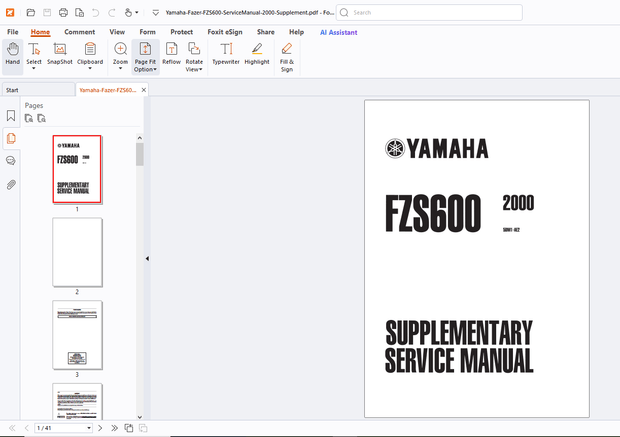Create a PDF with the new document icon
This screenshot has width=620, height=437.
pyautogui.click(x=79, y=13)
